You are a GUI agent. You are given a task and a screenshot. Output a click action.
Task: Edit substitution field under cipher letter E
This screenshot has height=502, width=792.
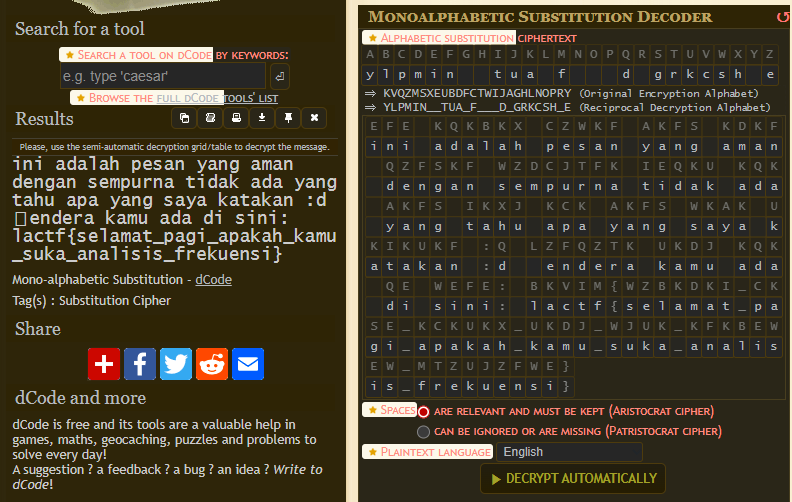click(x=434, y=75)
